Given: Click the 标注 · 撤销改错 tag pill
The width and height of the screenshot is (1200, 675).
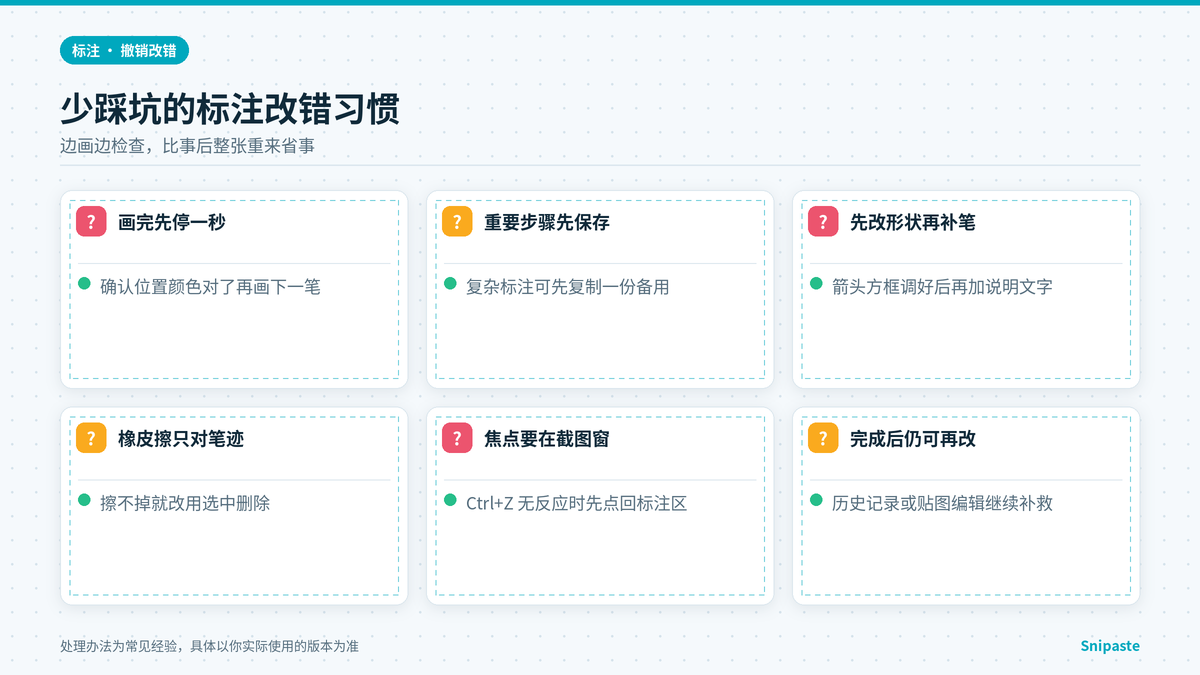Looking at the screenshot, I should coord(124,50).
